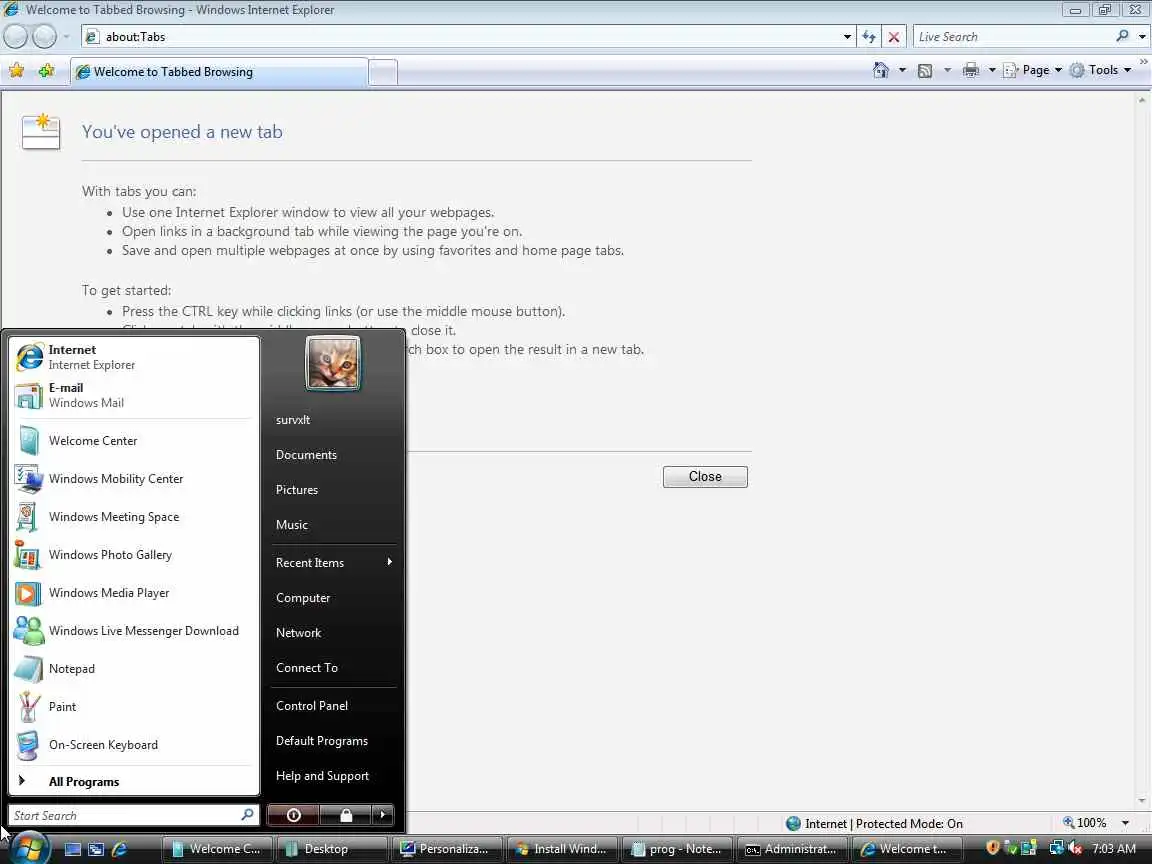Open the Page menu dropdown
1152x864 pixels.
click(1033, 71)
